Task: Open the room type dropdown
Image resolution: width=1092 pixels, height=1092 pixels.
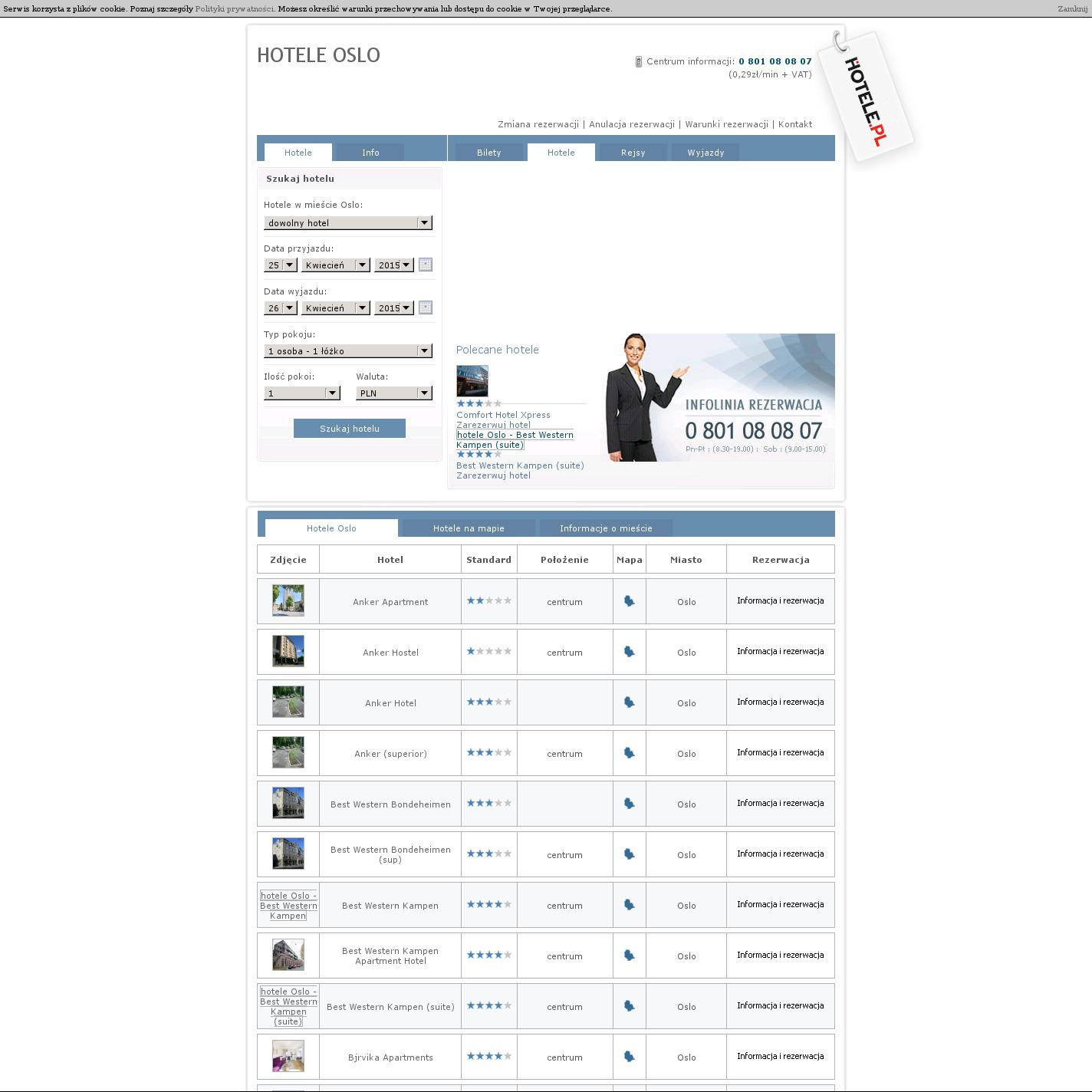Action: (347, 351)
